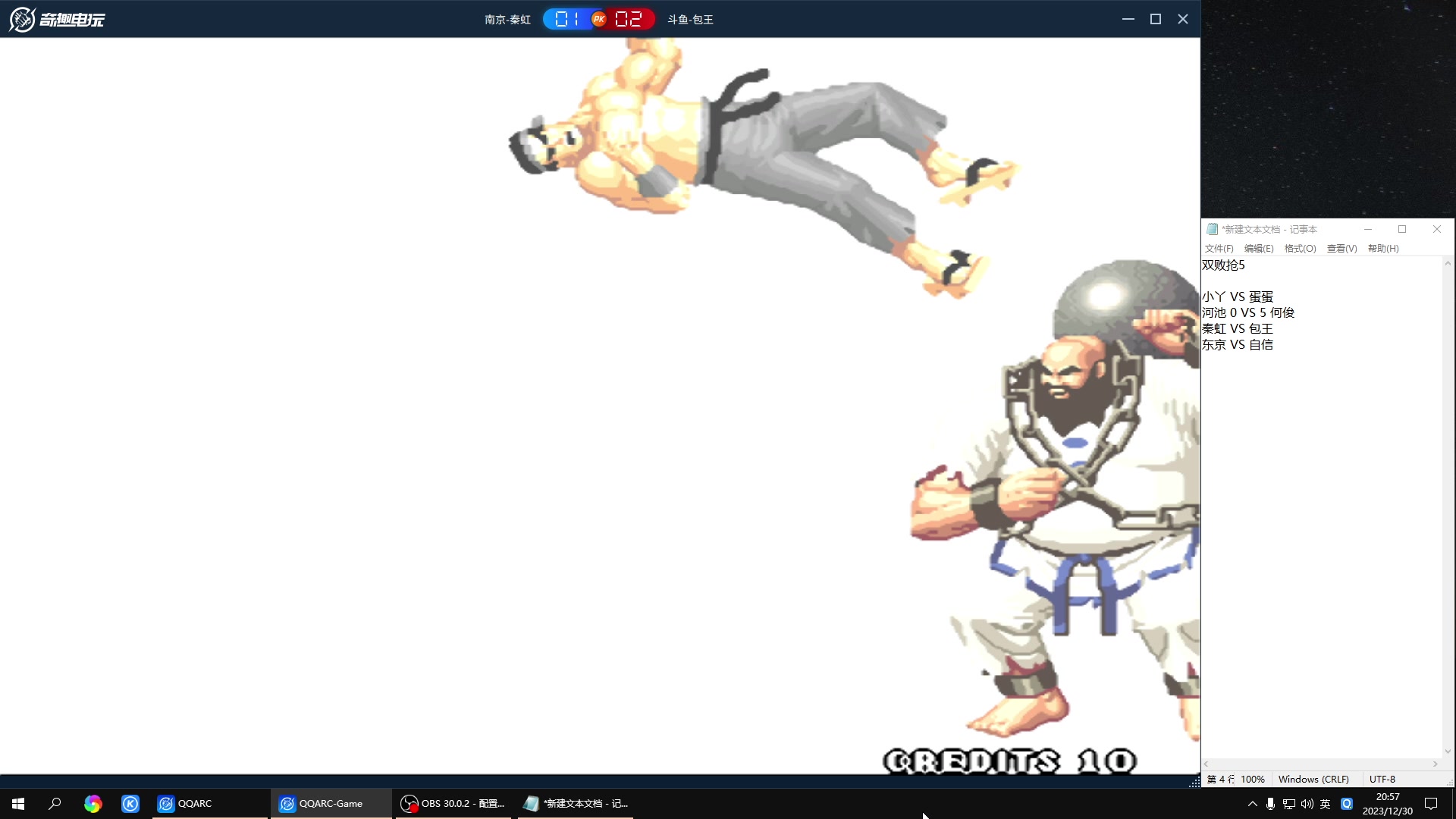The height and width of the screenshot is (819, 1456).
Task: Open the 编辑(E) menu in Notepad
Action: pyautogui.click(x=1259, y=249)
